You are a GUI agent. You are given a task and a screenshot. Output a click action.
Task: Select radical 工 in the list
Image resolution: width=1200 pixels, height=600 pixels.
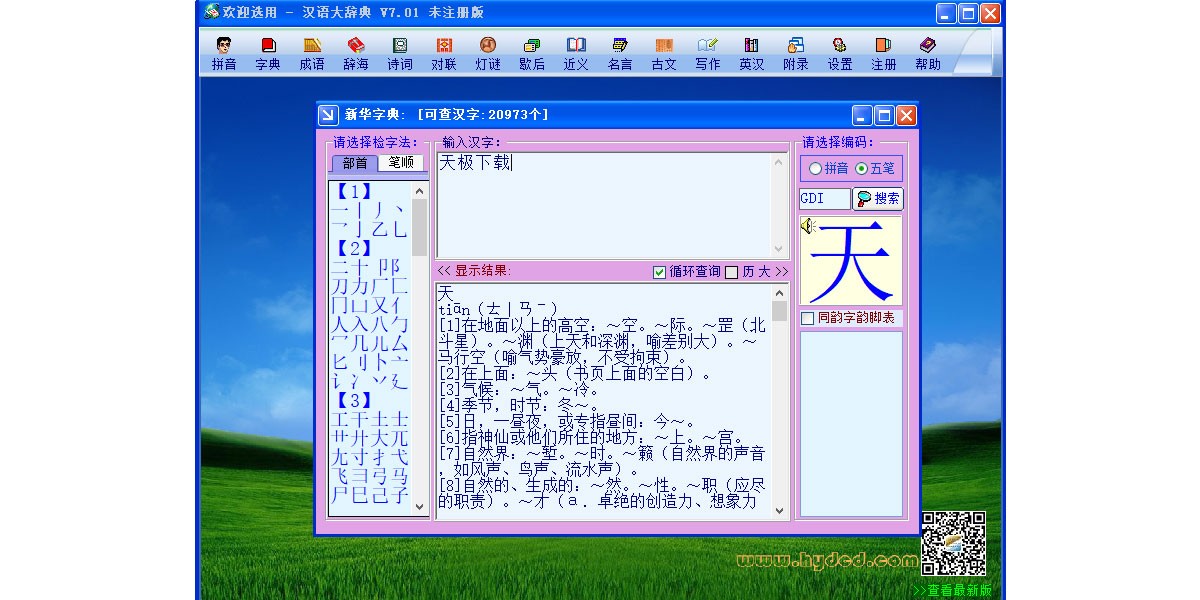click(341, 419)
